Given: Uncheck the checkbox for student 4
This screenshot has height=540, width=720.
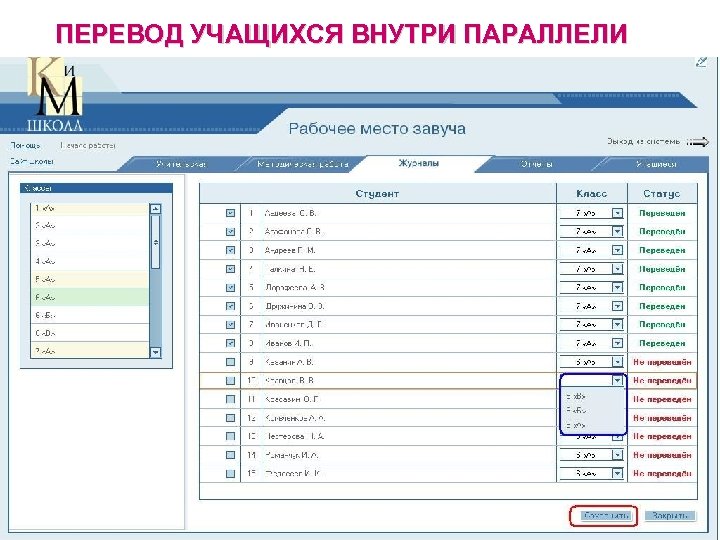Looking at the screenshot, I should point(231,269).
